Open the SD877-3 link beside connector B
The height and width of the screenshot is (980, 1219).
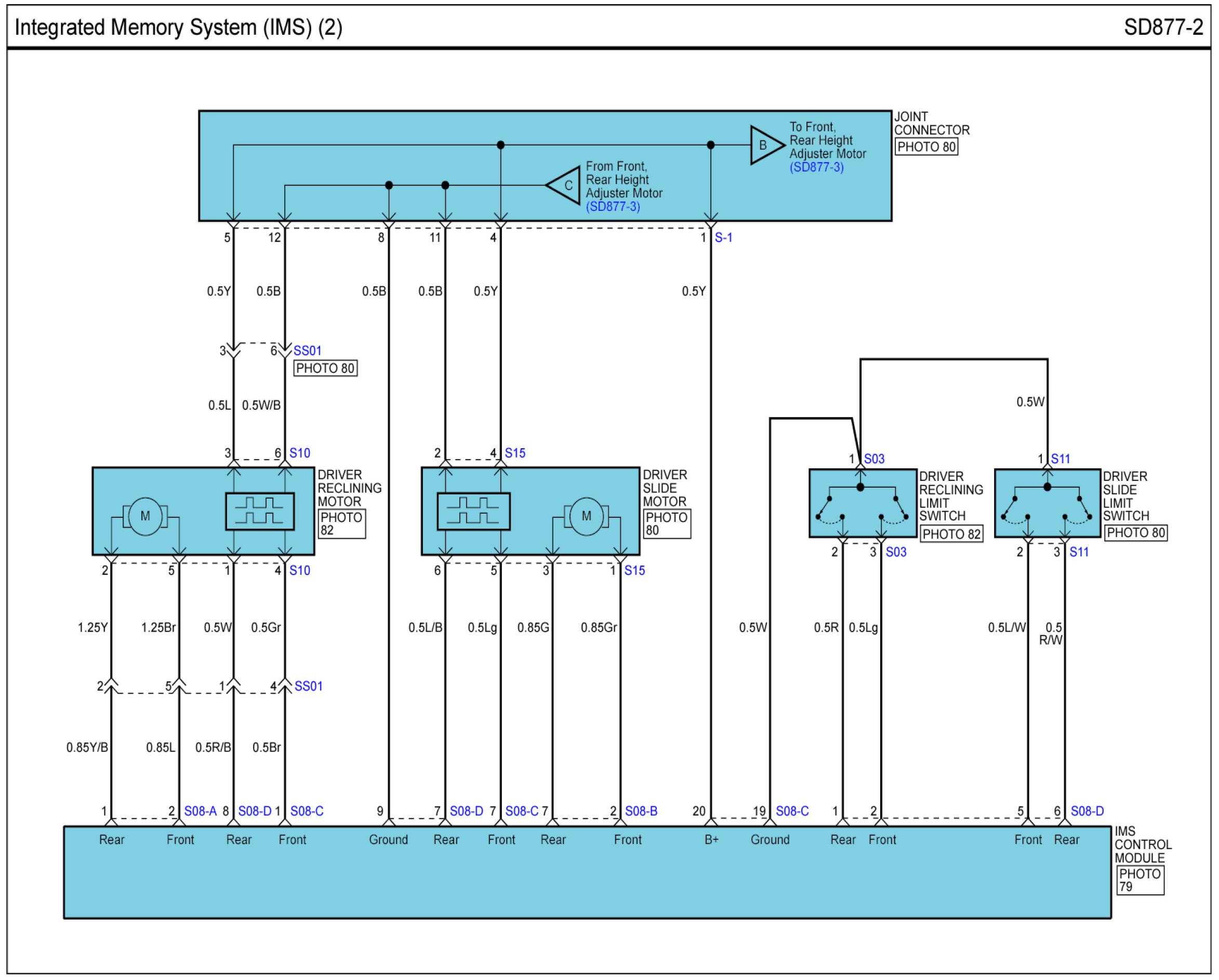coord(816,167)
